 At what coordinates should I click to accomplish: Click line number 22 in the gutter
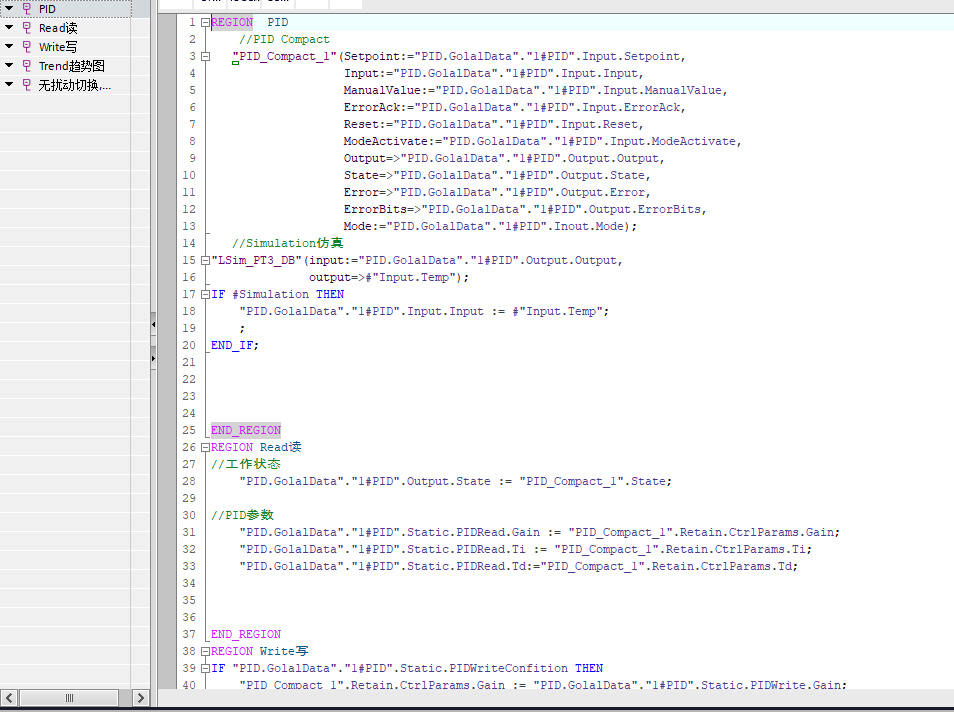click(189, 379)
